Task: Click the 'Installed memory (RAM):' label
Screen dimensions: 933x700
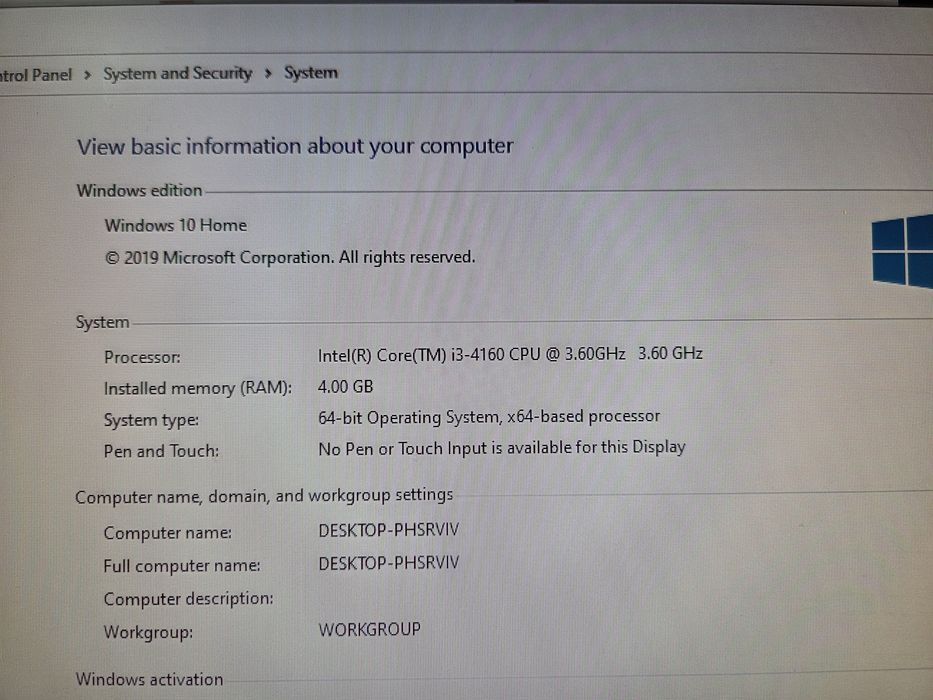Action: click(x=198, y=388)
